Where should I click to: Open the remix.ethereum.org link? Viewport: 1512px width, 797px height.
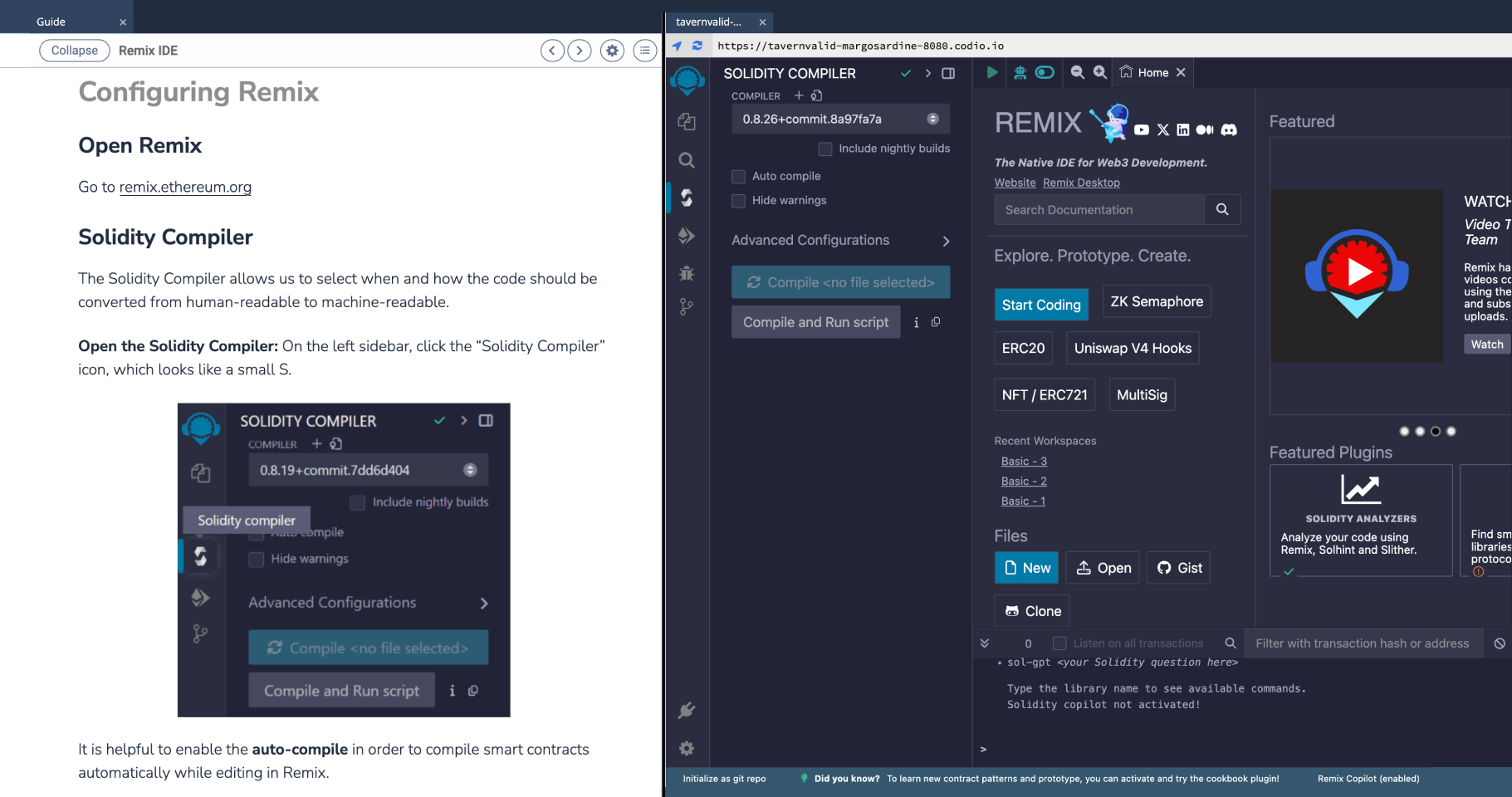[185, 187]
